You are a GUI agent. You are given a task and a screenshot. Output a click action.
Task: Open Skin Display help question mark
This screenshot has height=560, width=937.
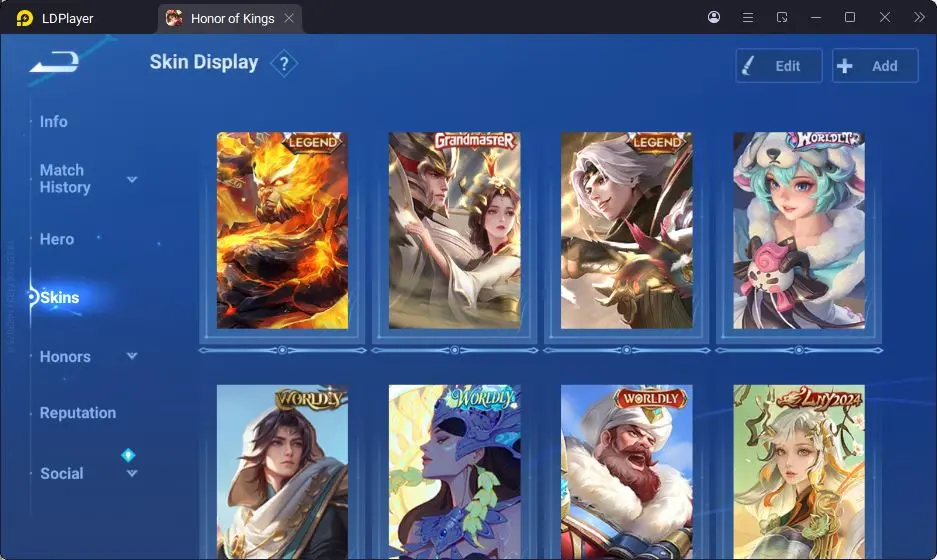tap(284, 63)
